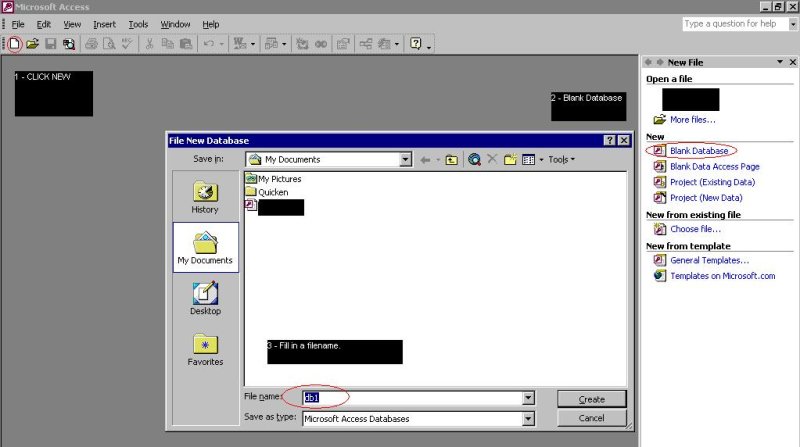Expand the Save as type dropdown
800x447 pixels.
(528, 419)
